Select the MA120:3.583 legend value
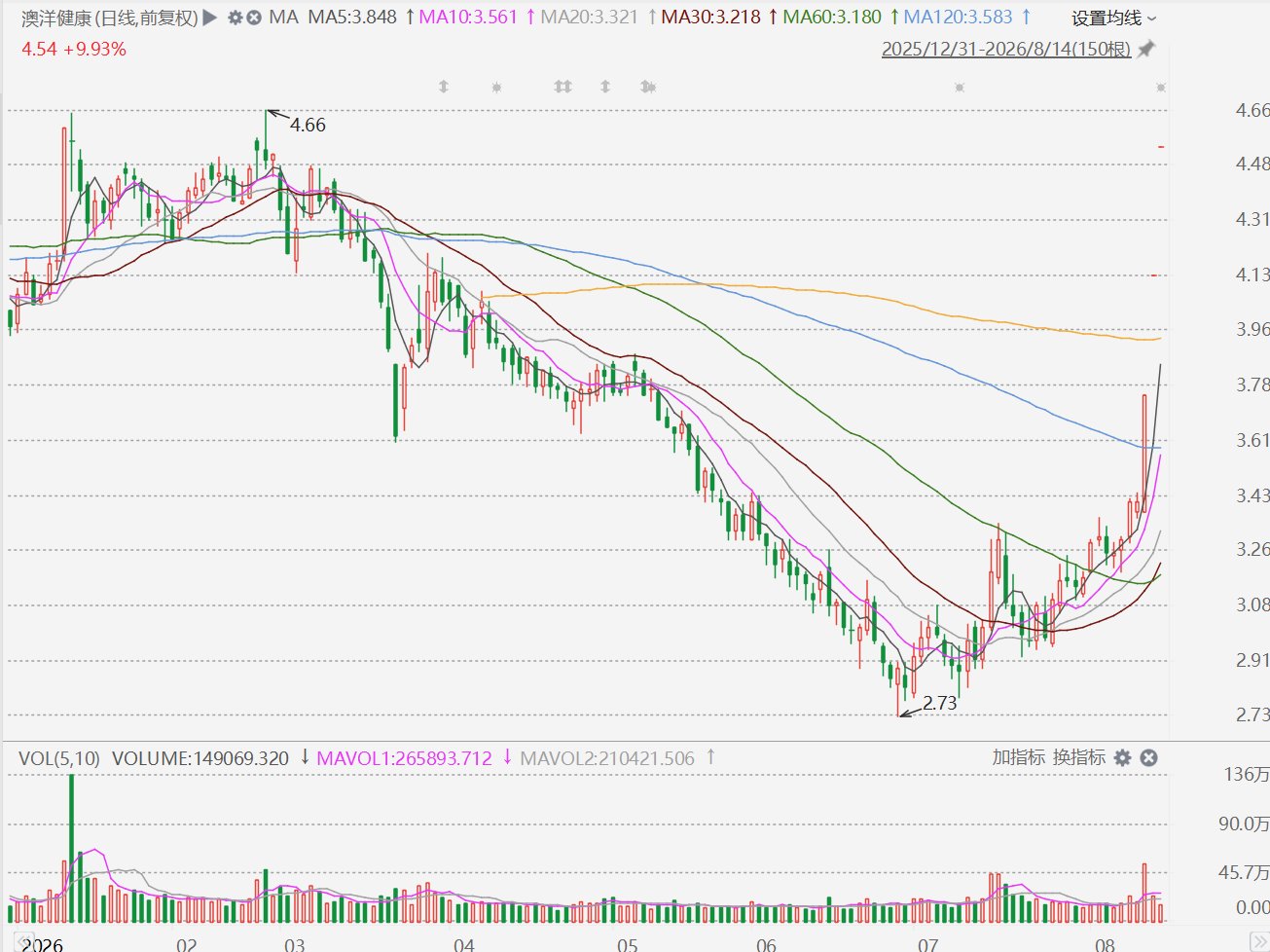The image size is (1270, 952). 959,18
